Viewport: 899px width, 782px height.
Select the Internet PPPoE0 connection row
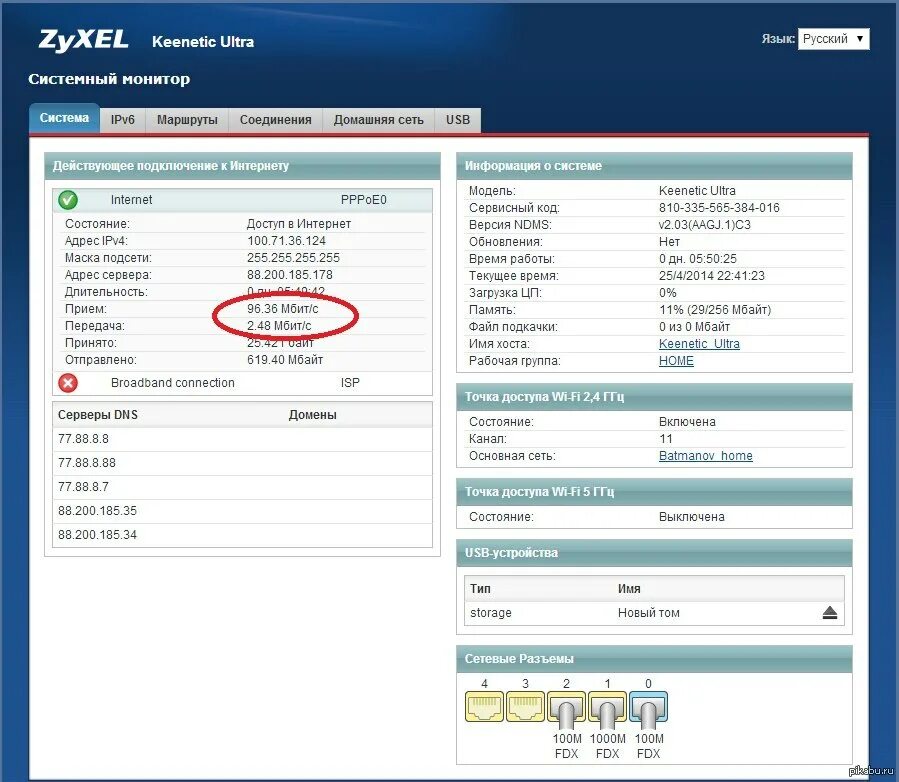point(243,200)
